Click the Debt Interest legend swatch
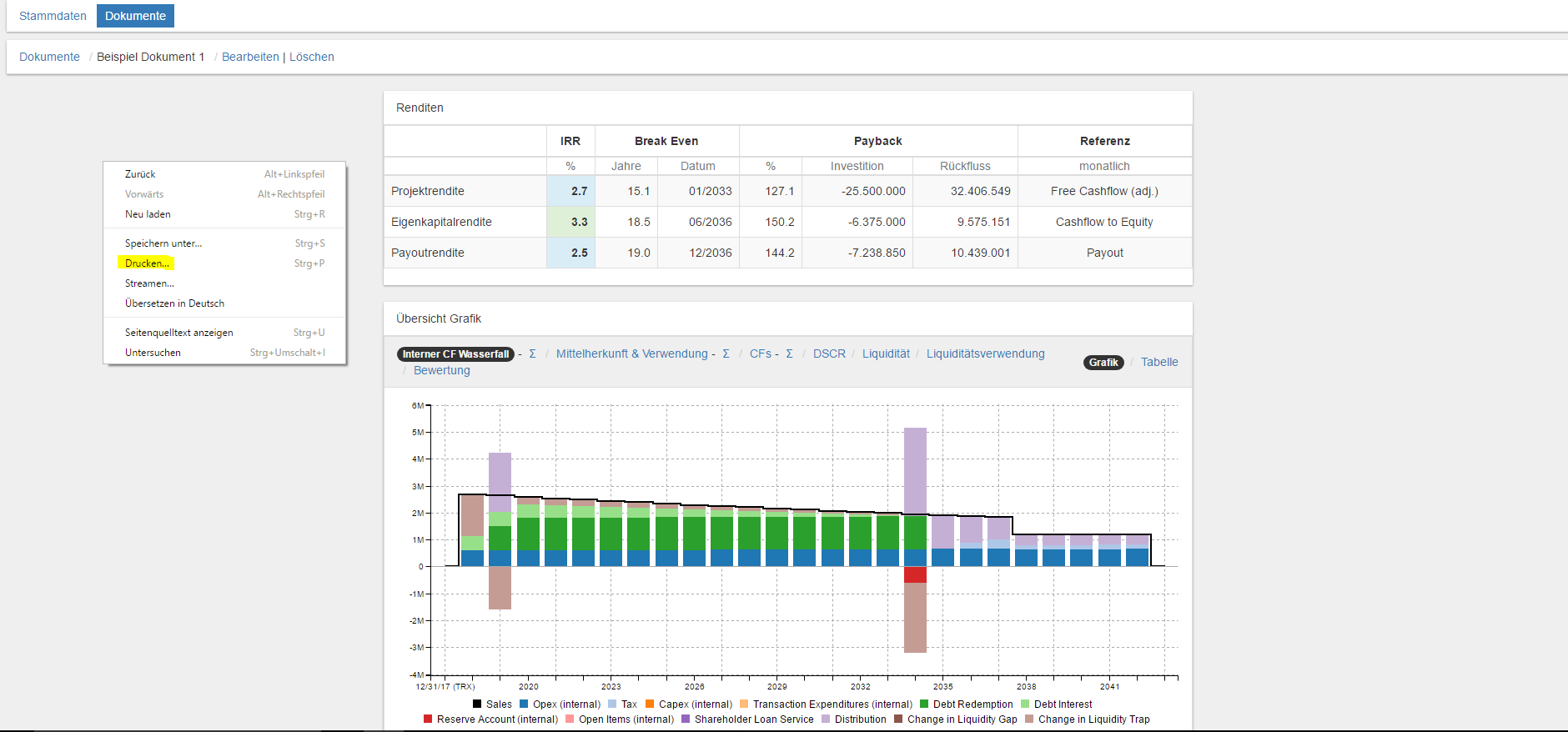This screenshot has height=732, width=1568. pos(1025,704)
